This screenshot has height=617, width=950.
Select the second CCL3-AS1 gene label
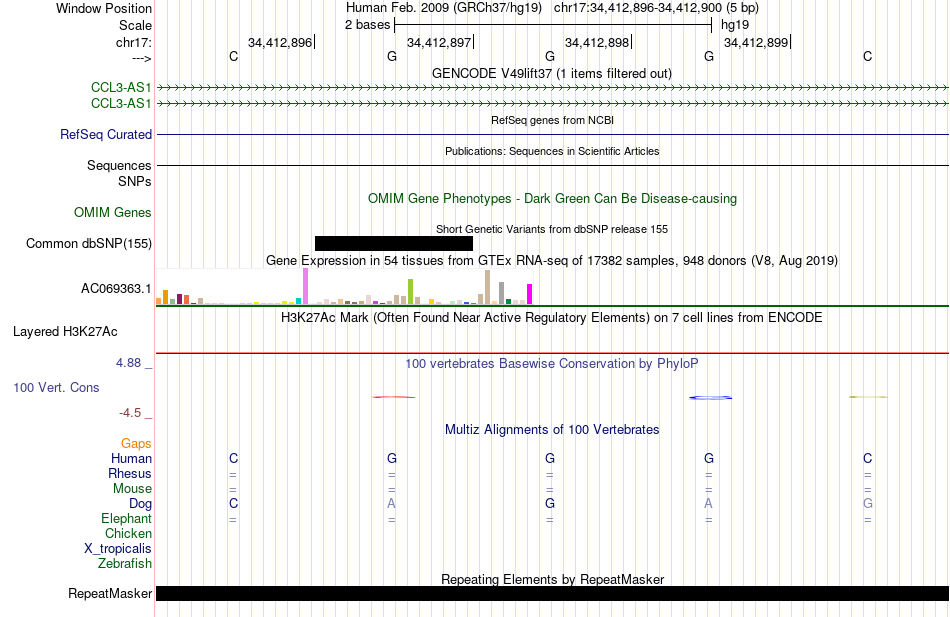[121, 104]
